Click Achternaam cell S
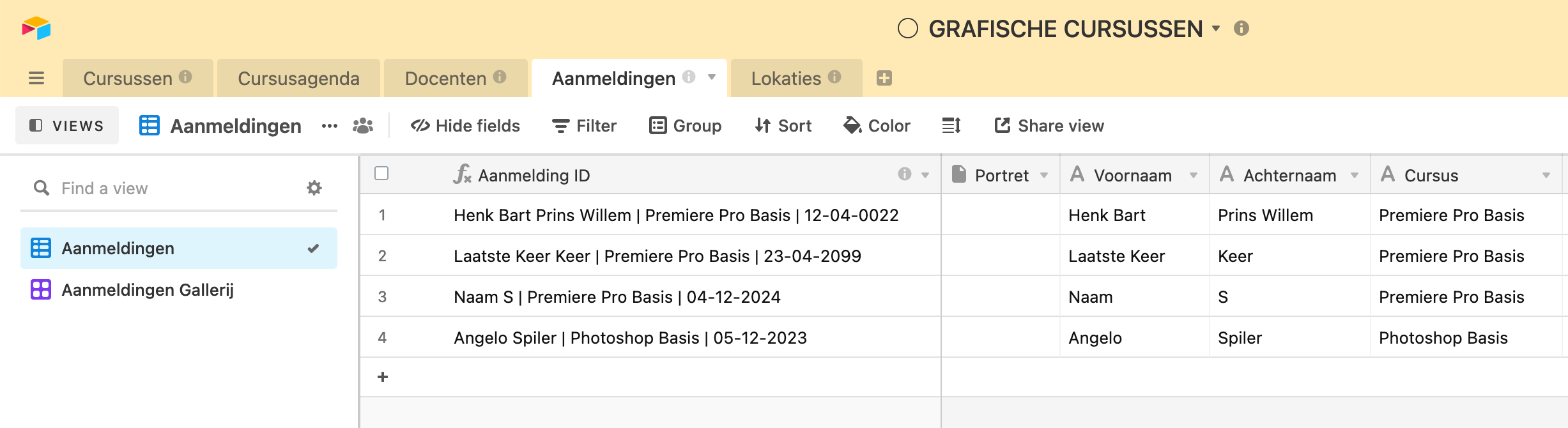The image size is (1568, 428). pos(1290,297)
